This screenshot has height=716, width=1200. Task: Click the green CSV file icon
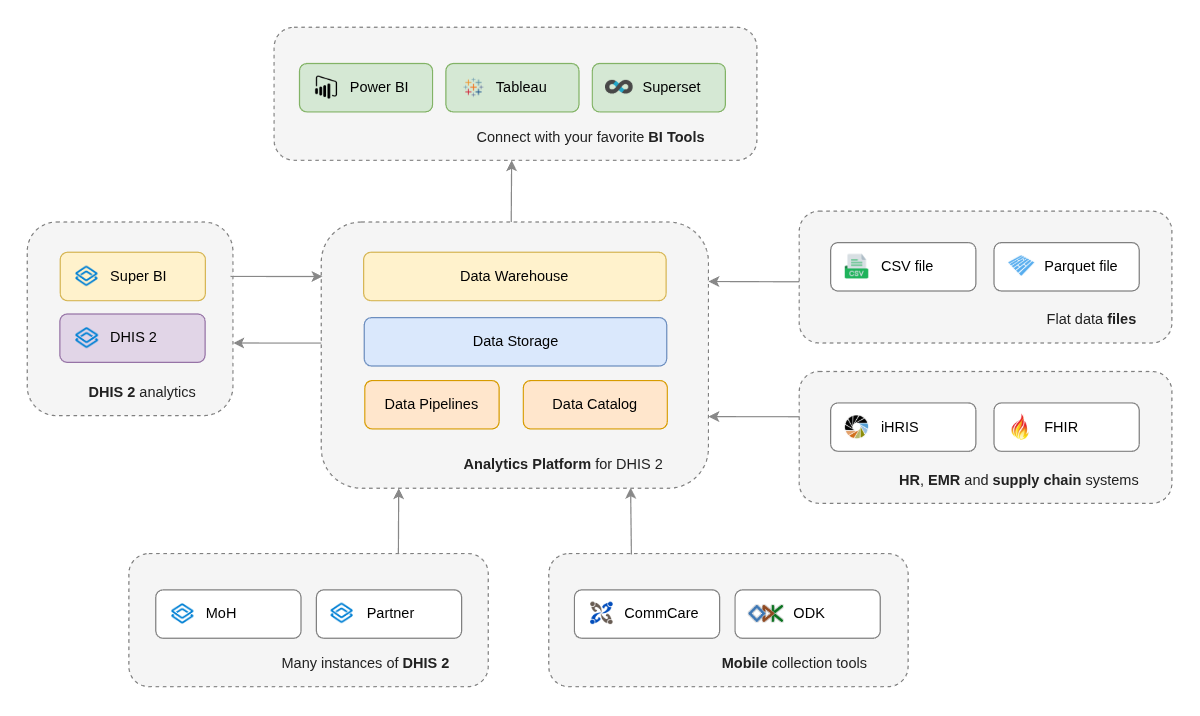point(855,266)
